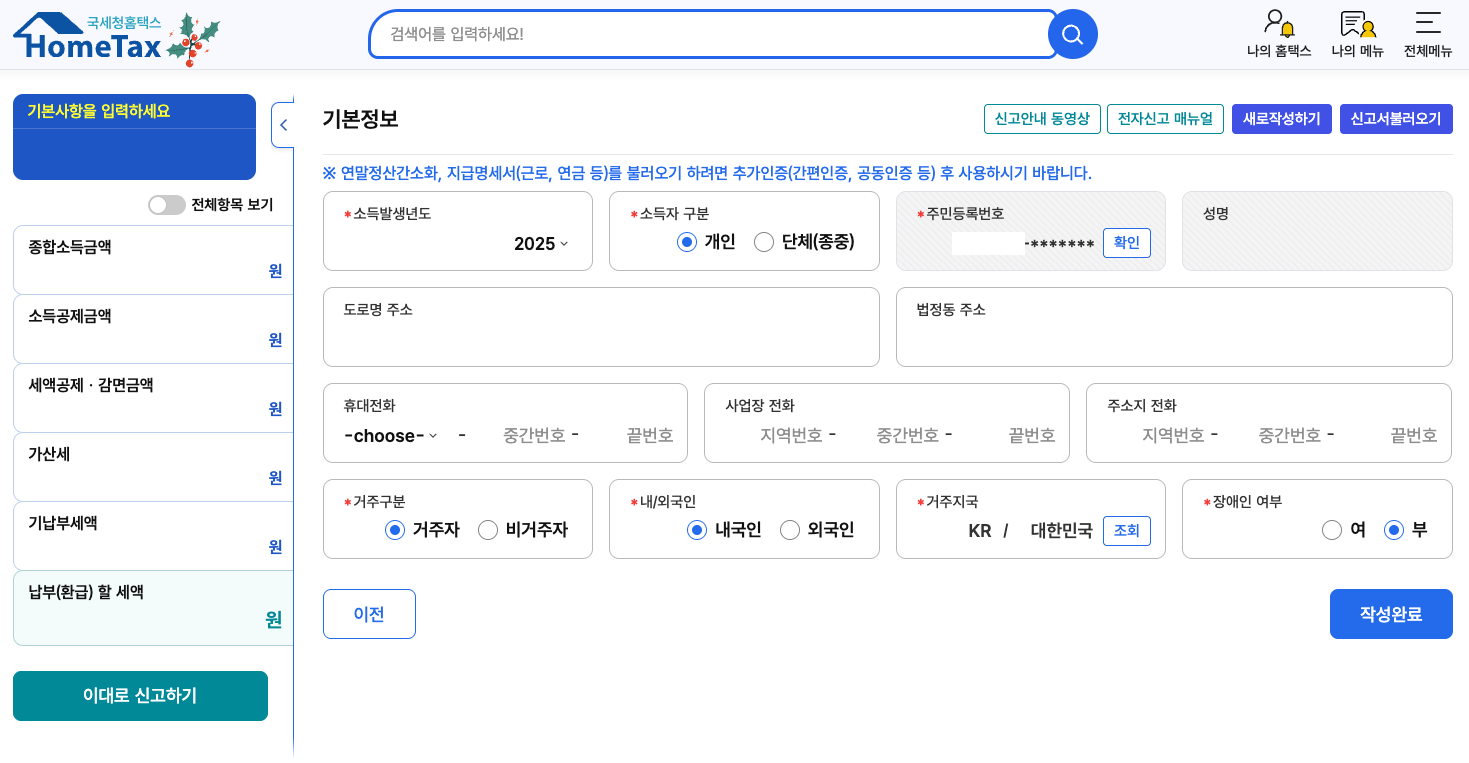This screenshot has height=763, width=1469.
Task: Focus the 검색어 search input field
Action: (x=710, y=35)
